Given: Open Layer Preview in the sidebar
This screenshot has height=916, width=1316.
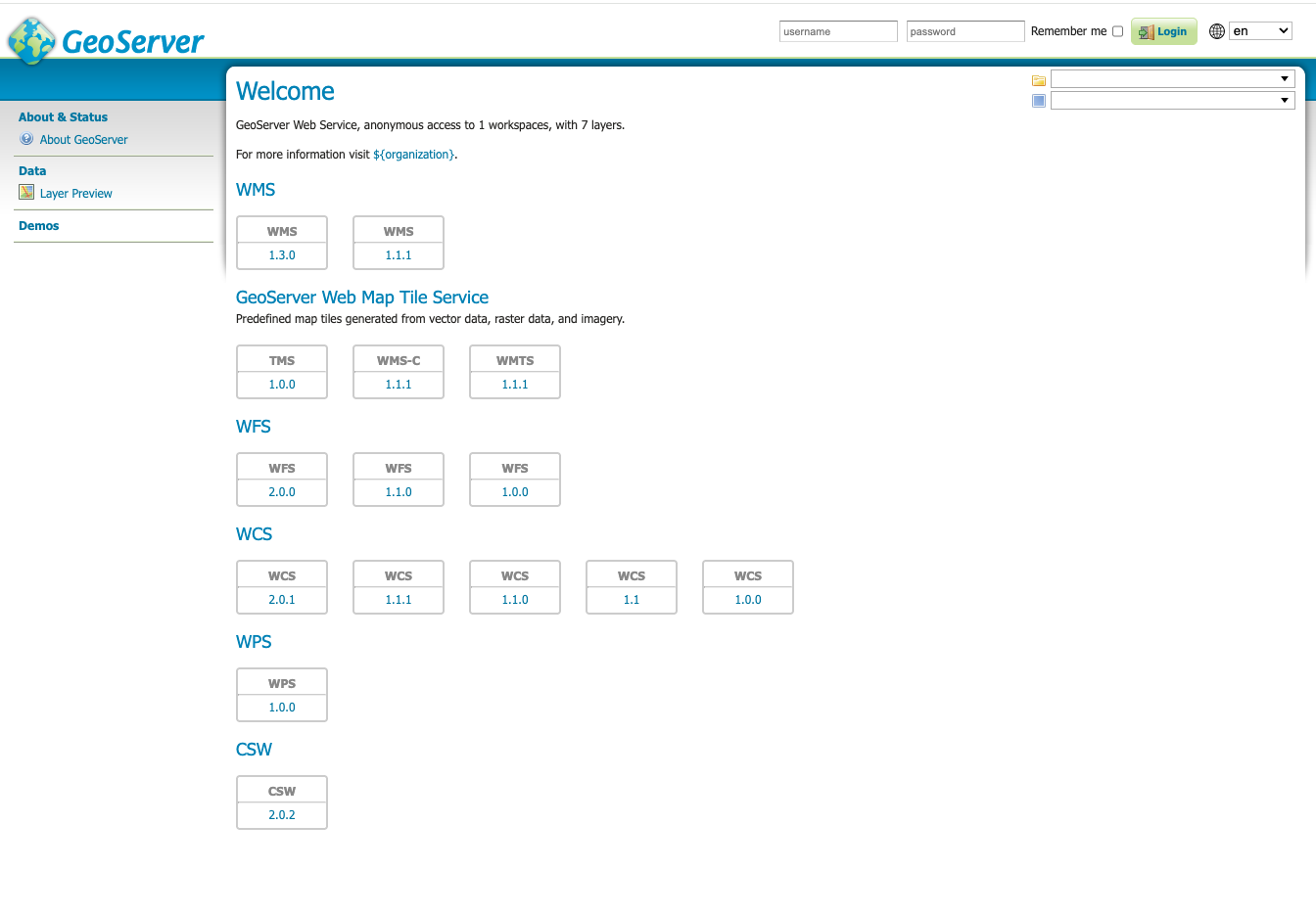Looking at the screenshot, I should click(x=76, y=194).
